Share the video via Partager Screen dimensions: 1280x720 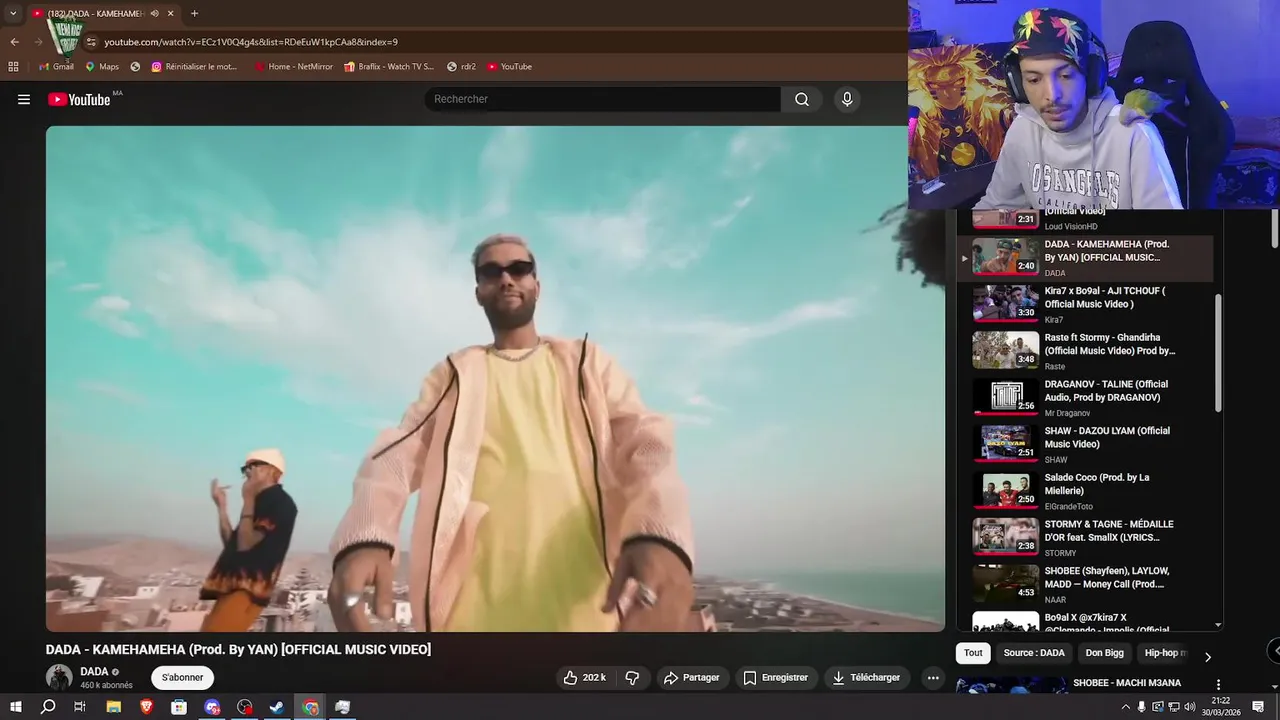tap(692, 677)
